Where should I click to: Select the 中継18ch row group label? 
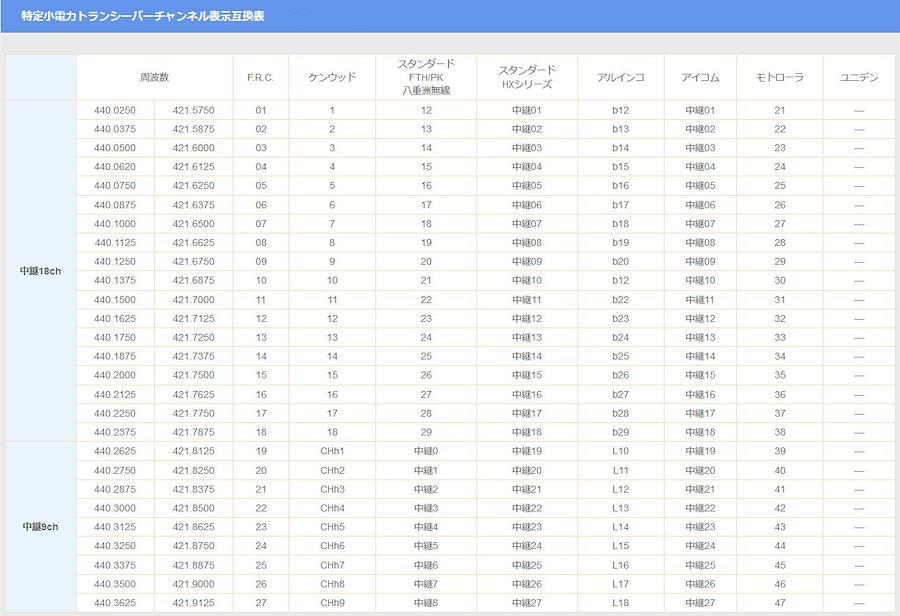point(41,271)
